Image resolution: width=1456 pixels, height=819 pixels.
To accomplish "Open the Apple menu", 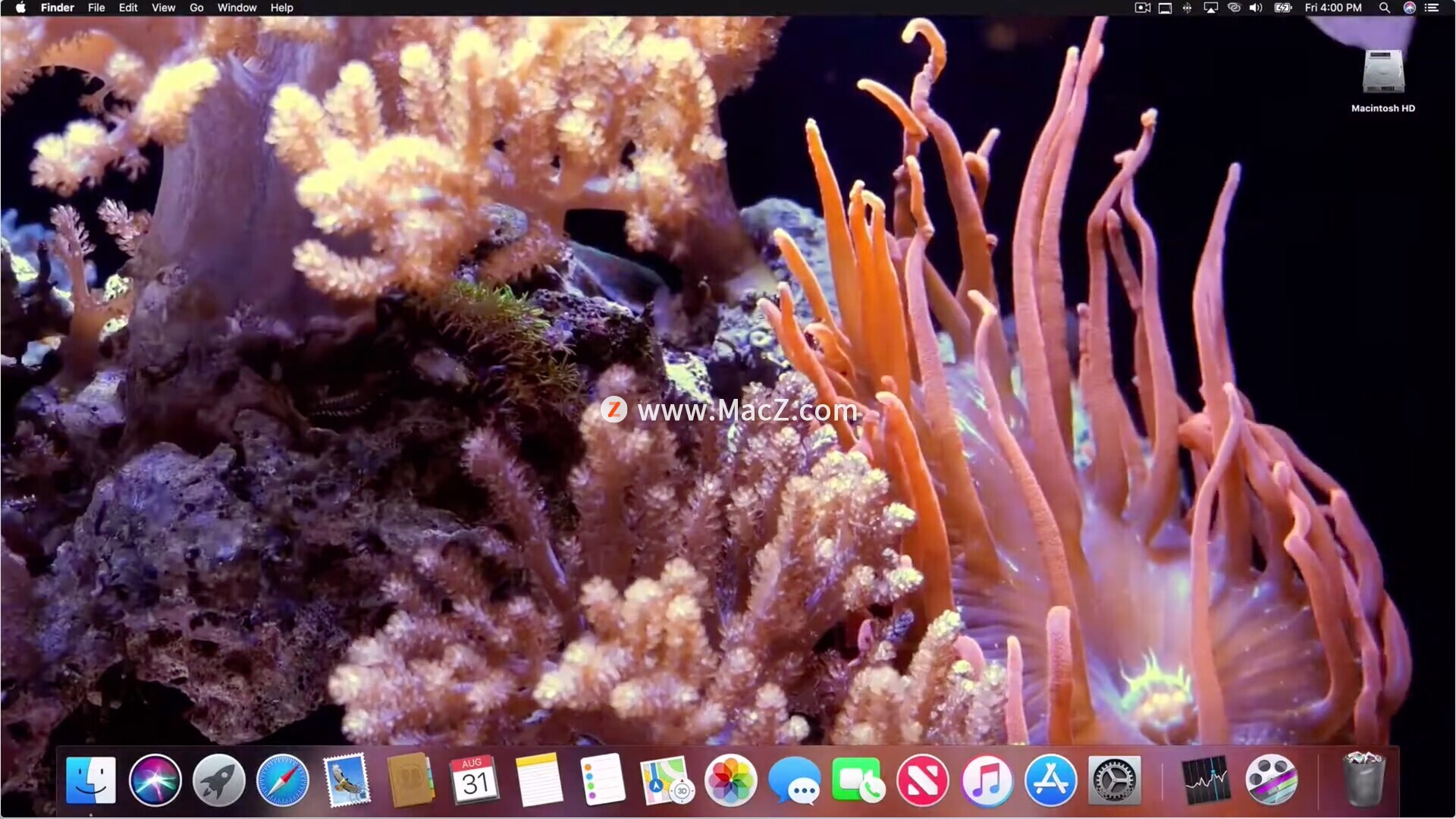I will (x=20, y=8).
